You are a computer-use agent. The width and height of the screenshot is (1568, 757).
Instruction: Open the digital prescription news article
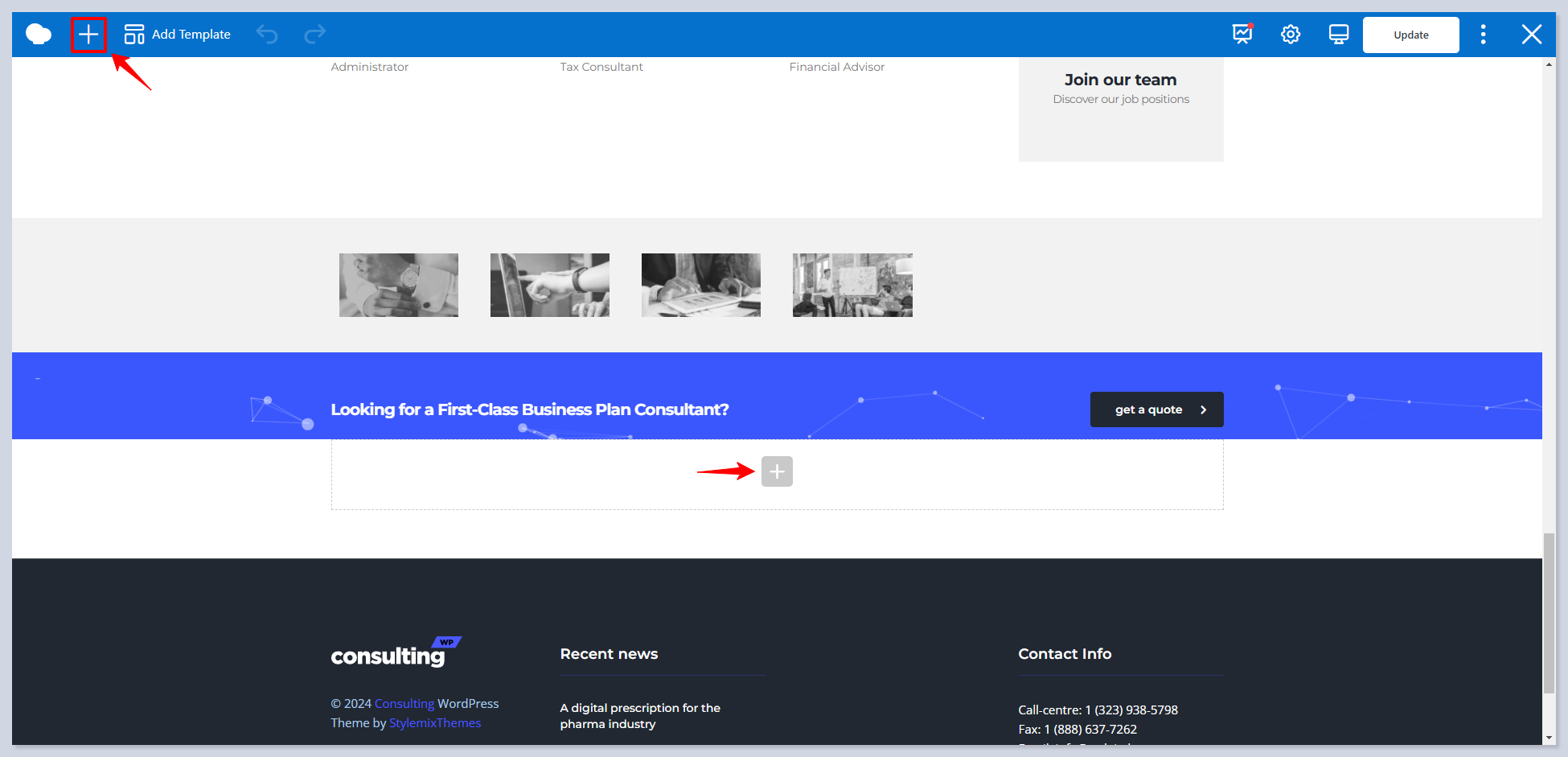pyautogui.click(x=640, y=716)
